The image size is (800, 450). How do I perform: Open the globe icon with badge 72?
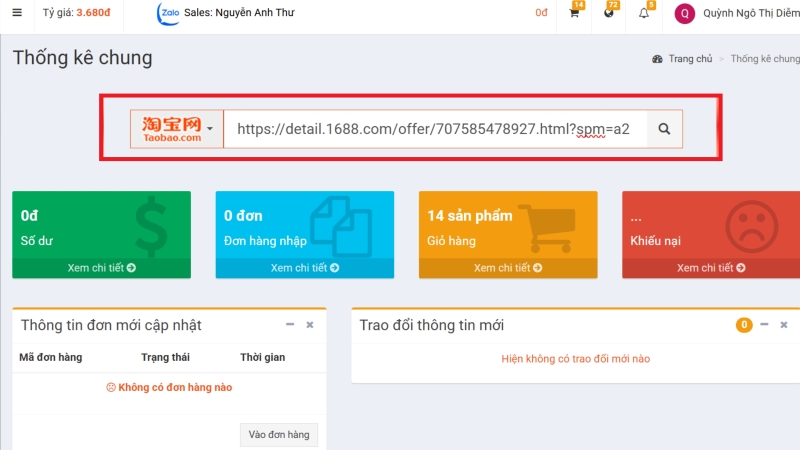click(609, 13)
